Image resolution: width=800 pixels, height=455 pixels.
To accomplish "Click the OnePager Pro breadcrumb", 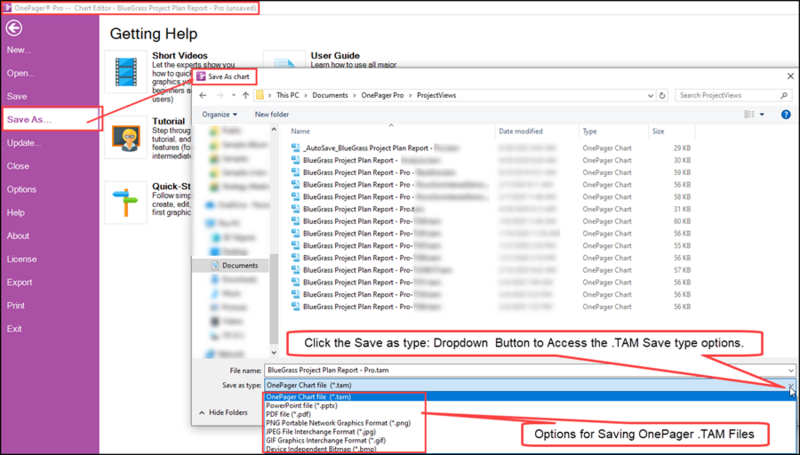I will pyautogui.click(x=383, y=95).
